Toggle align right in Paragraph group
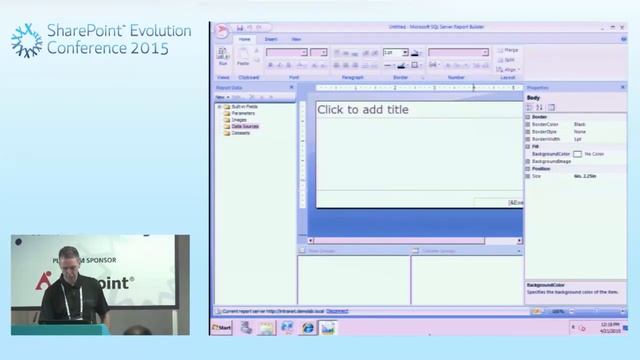 pyautogui.click(x=356, y=65)
